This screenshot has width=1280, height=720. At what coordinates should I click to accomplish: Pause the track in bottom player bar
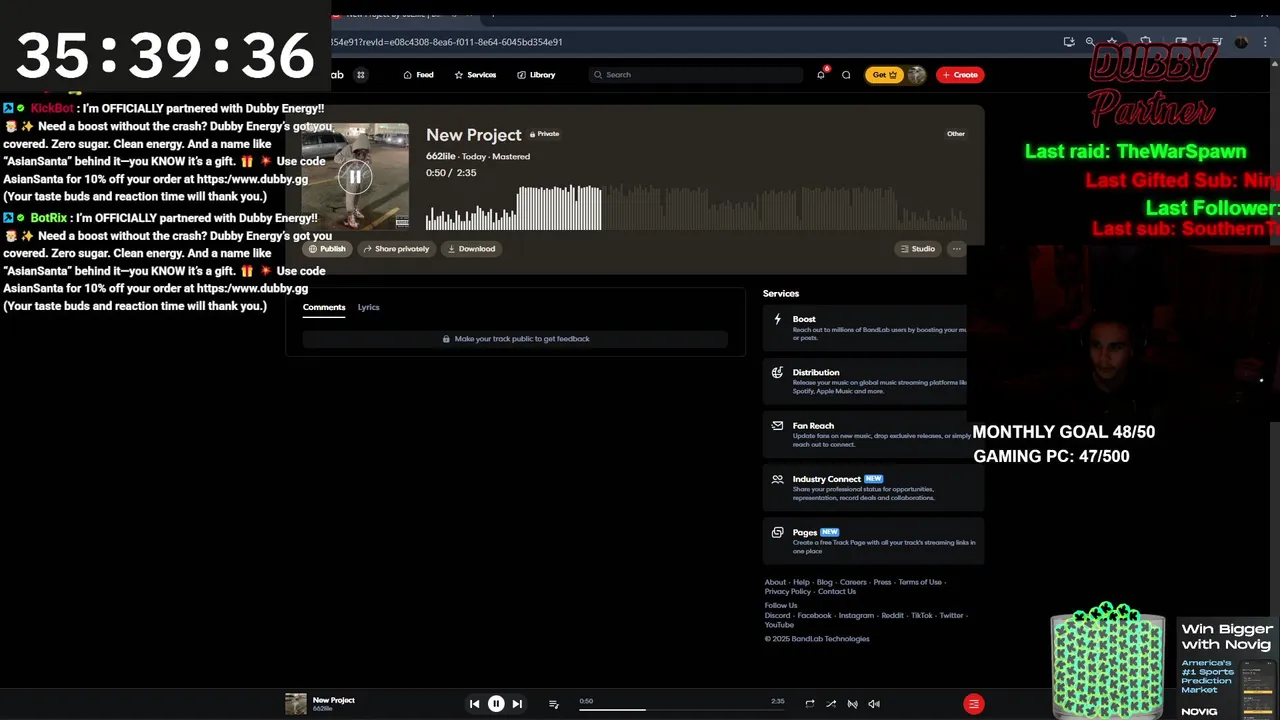pos(496,704)
